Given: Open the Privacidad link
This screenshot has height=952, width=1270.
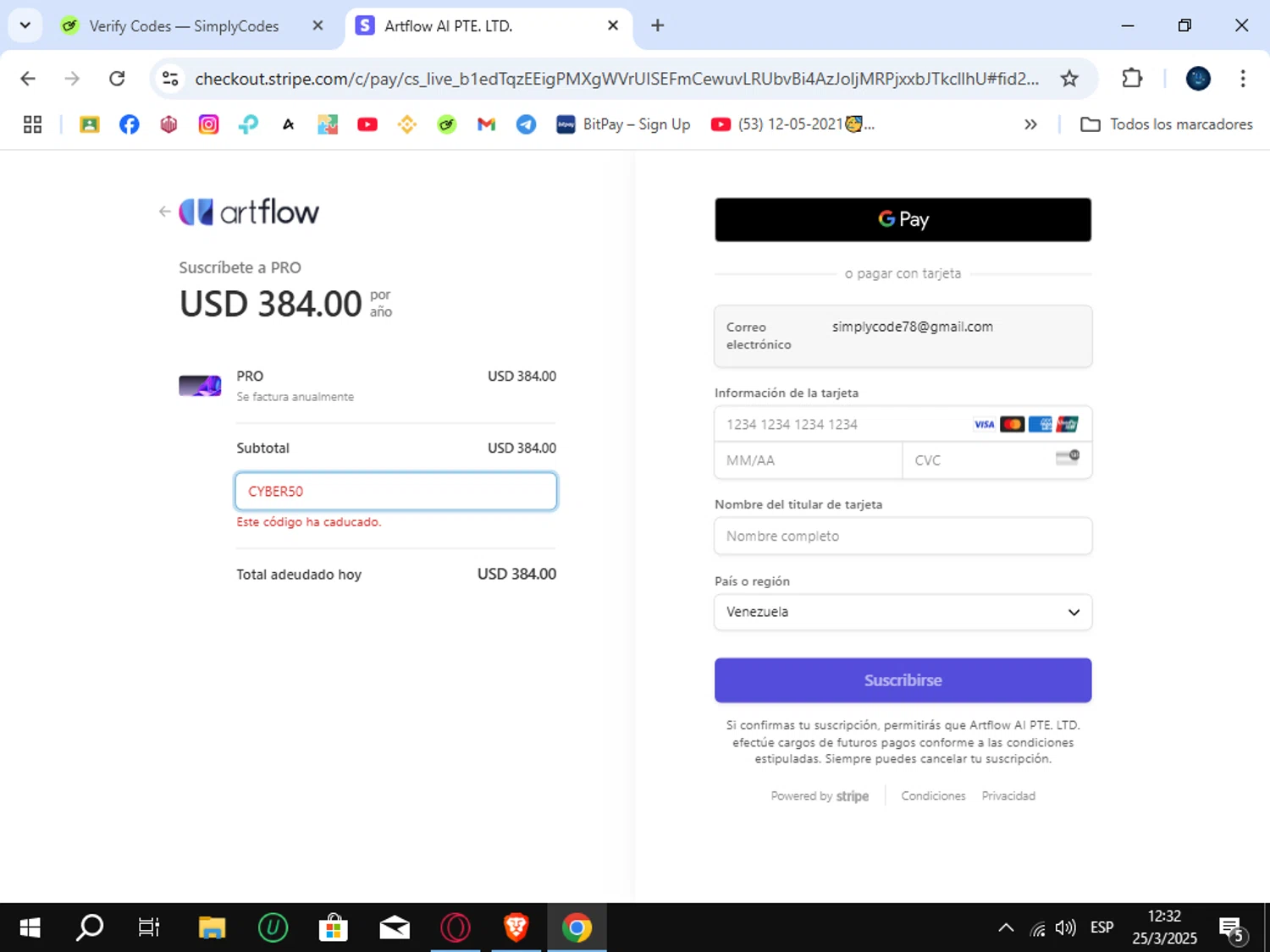Looking at the screenshot, I should click(x=1008, y=796).
